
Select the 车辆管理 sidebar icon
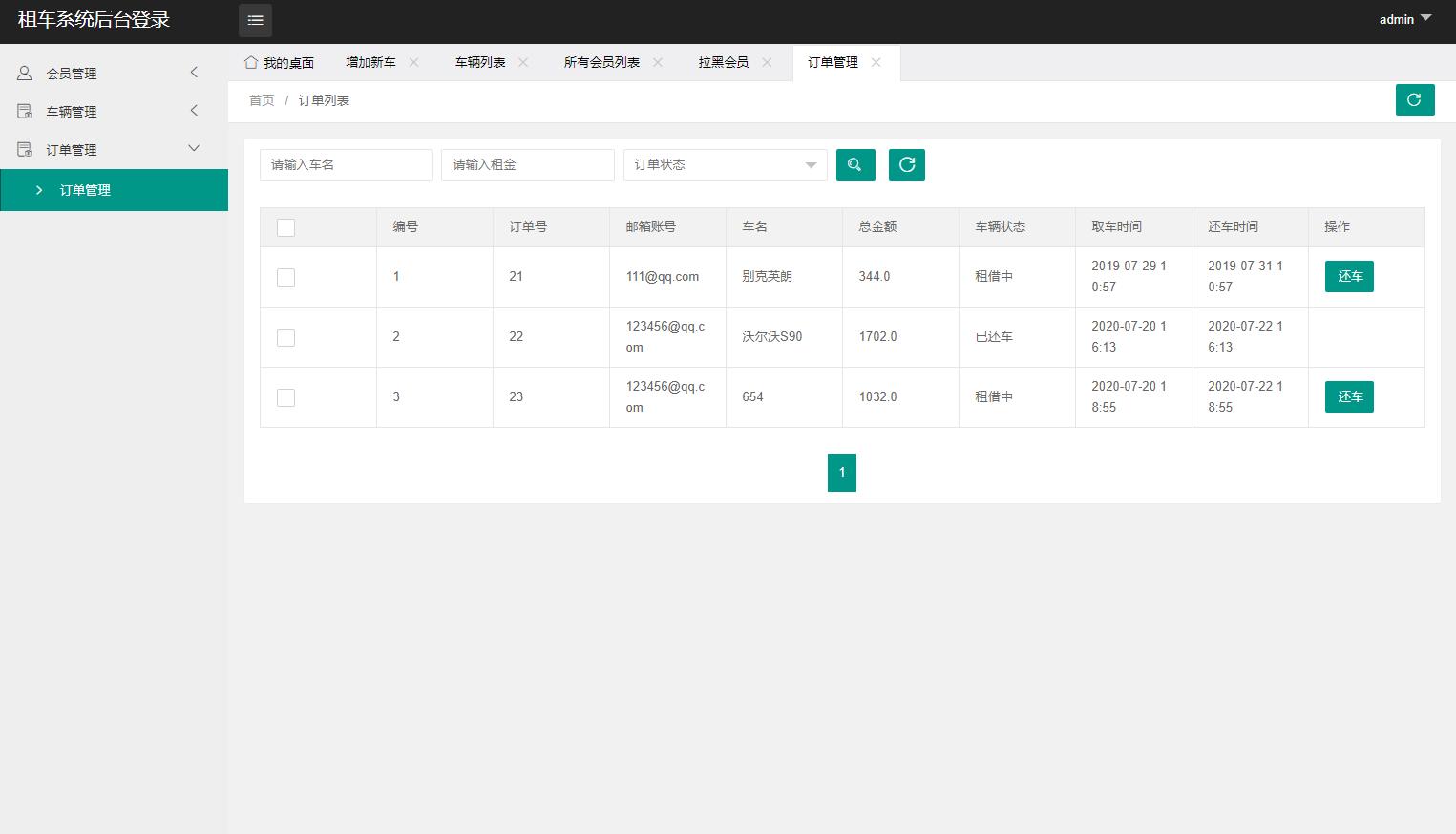[23, 111]
